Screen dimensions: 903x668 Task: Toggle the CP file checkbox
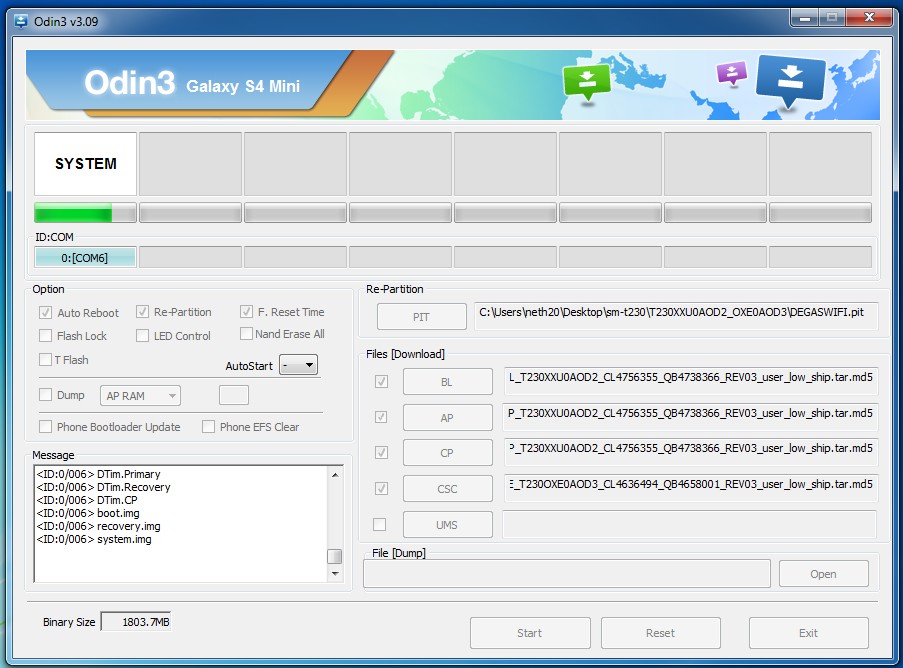point(381,453)
